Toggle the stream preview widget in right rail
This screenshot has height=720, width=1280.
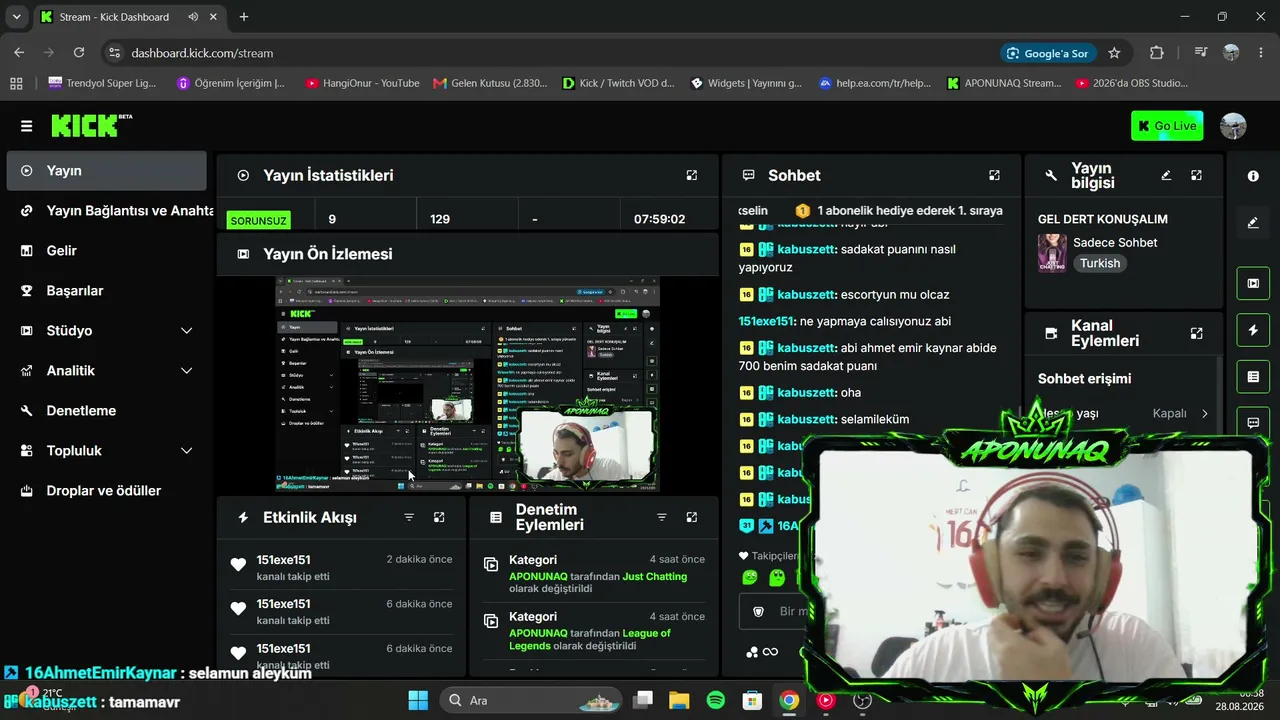pyautogui.click(x=1253, y=283)
